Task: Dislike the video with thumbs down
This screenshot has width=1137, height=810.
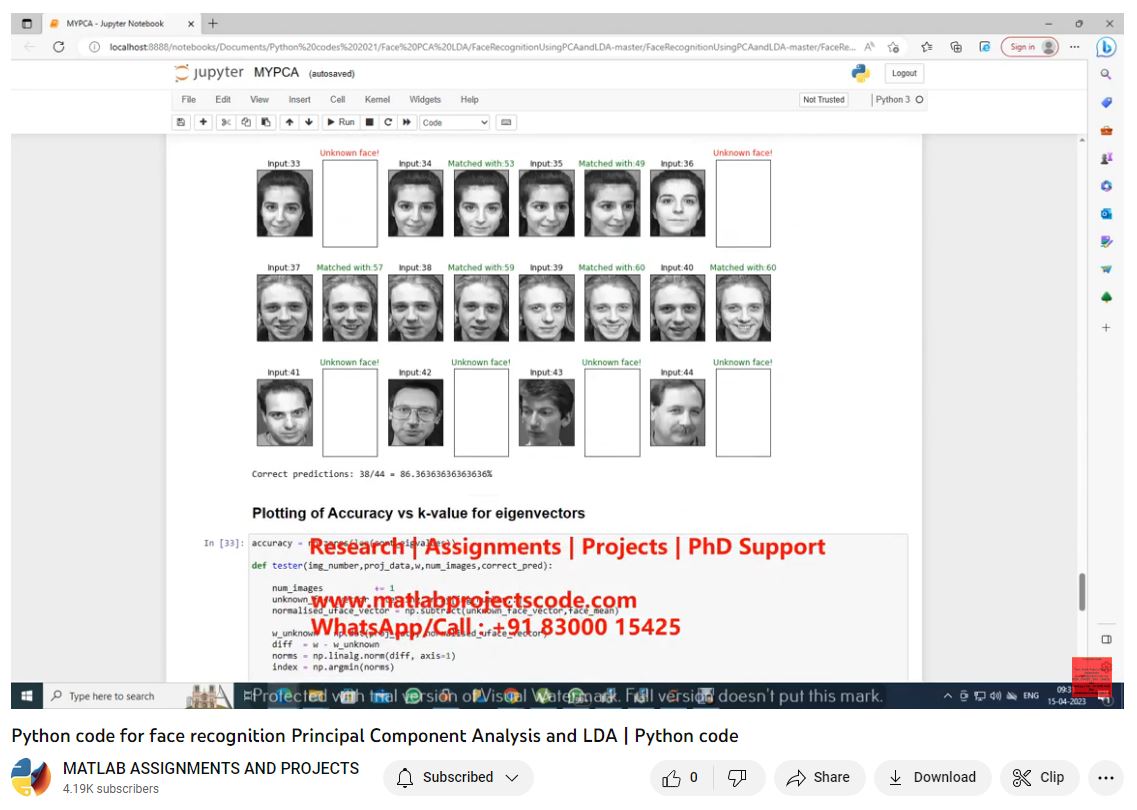Action: pos(738,777)
